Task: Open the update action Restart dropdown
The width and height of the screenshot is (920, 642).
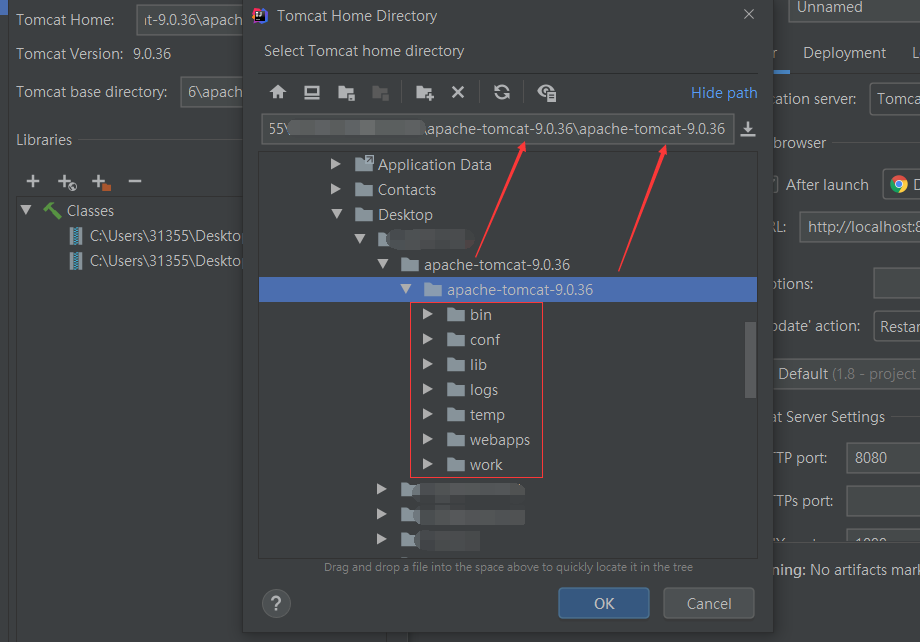Action: pos(897,326)
